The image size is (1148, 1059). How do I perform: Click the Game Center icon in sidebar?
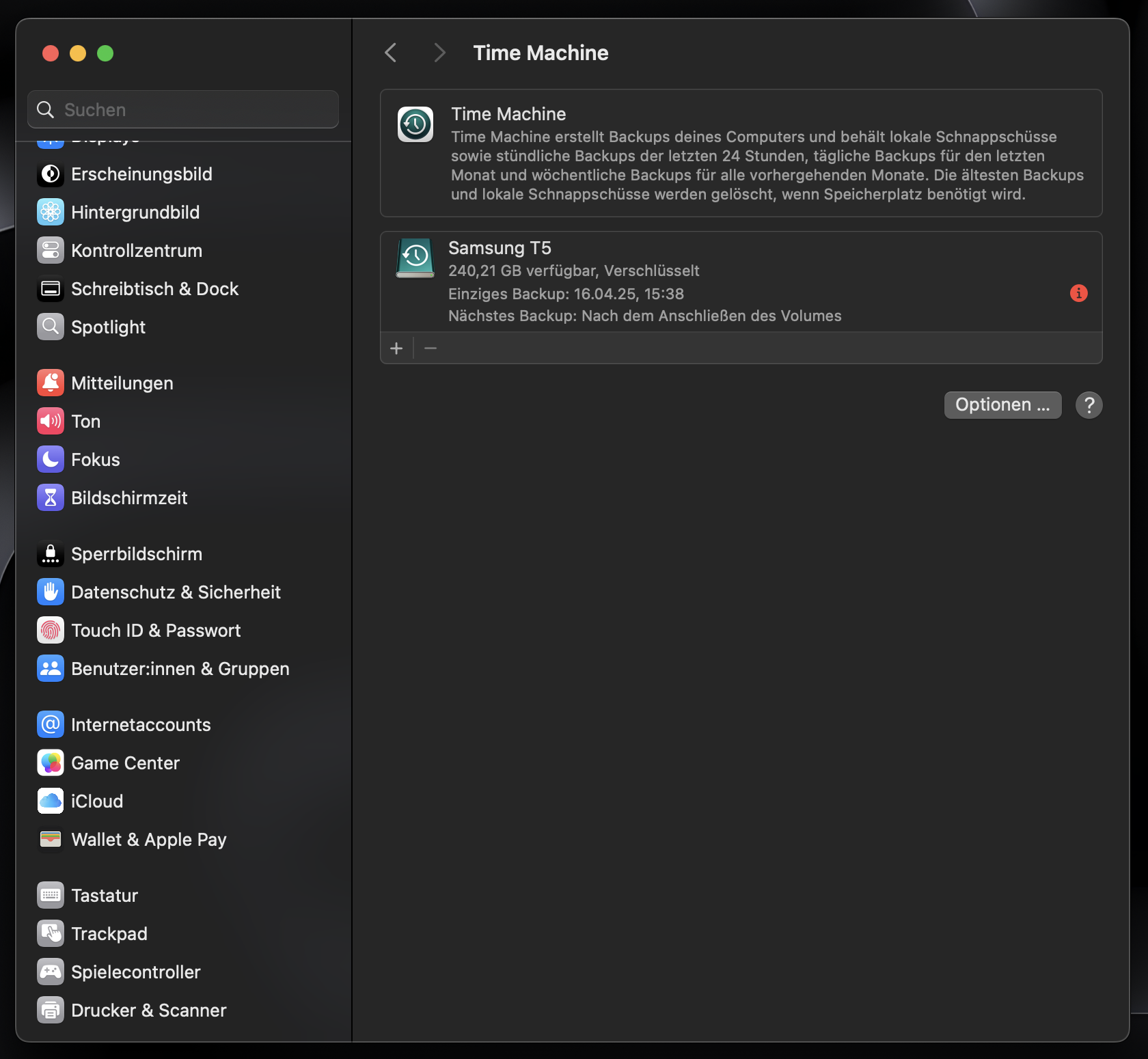(51, 763)
